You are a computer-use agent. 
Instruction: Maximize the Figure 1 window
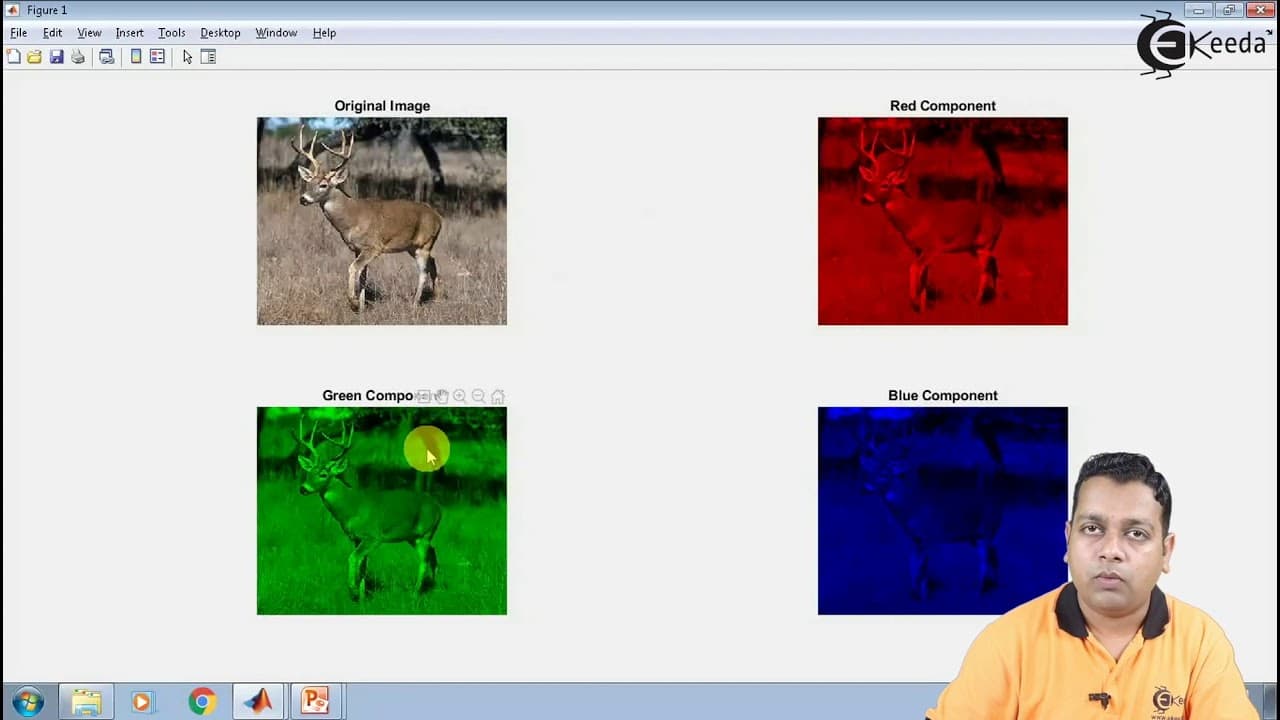pos(1229,10)
